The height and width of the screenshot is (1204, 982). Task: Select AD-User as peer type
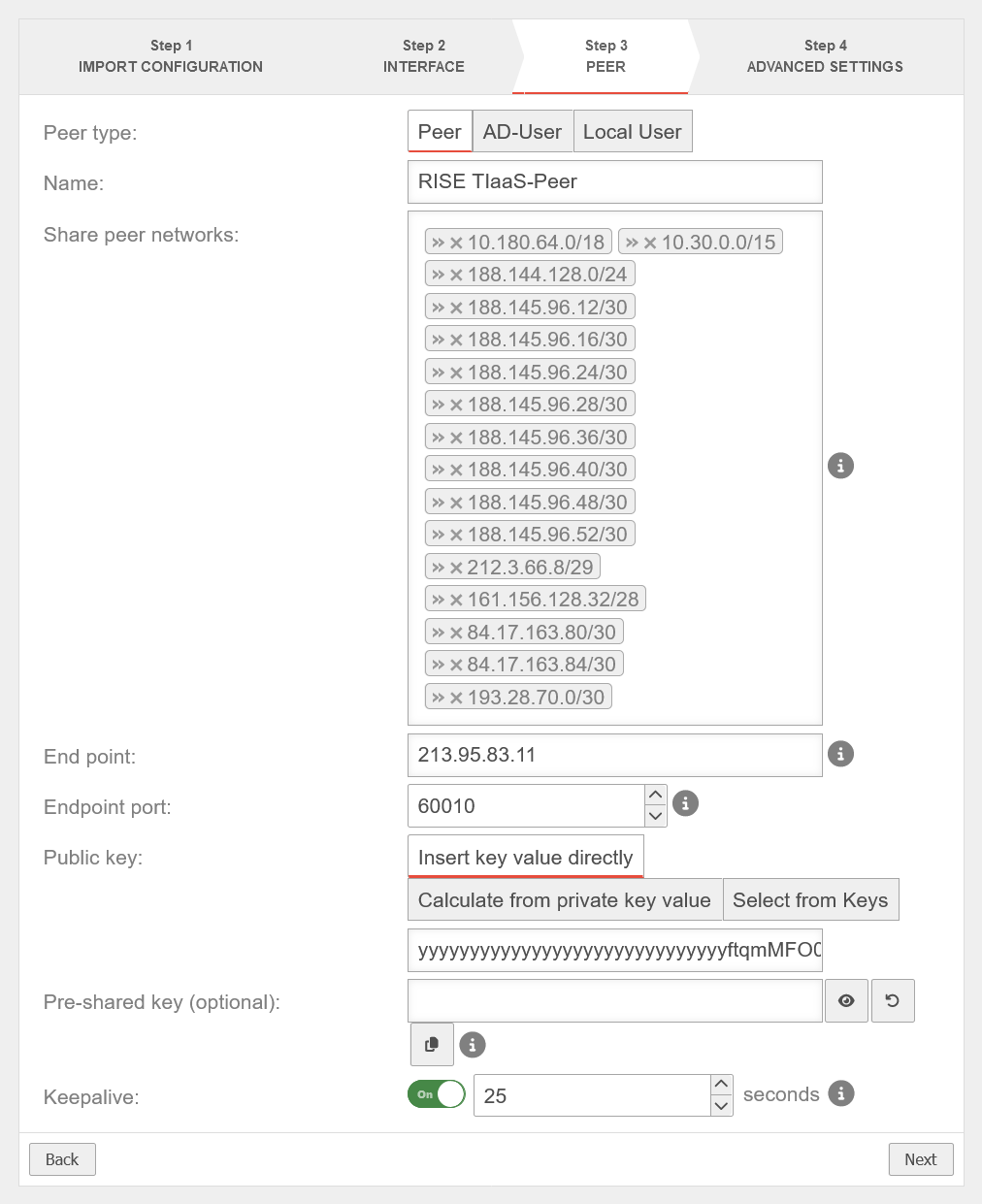(522, 132)
